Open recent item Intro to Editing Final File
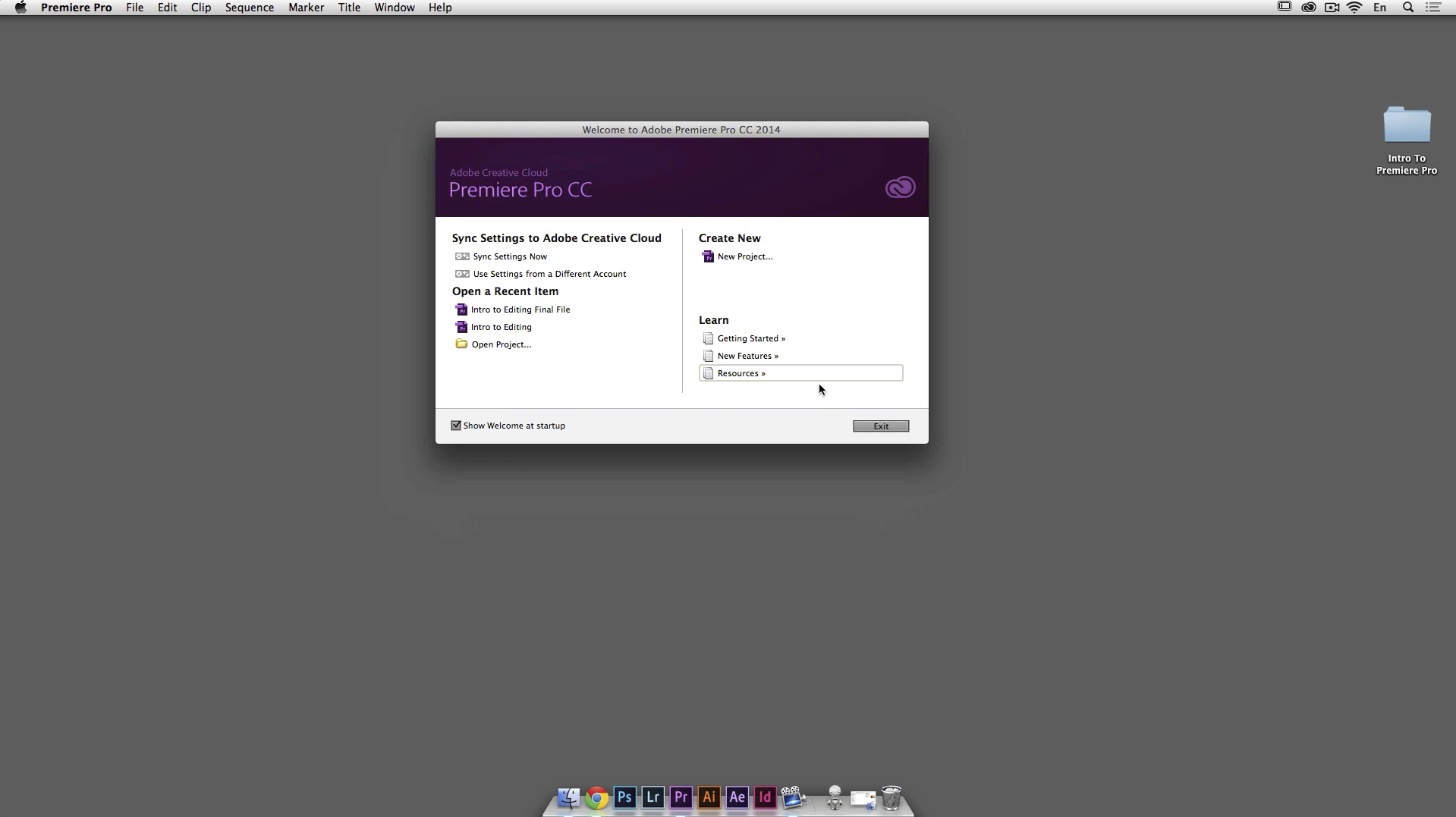Image resolution: width=1456 pixels, height=817 pixels. point(520,310)
